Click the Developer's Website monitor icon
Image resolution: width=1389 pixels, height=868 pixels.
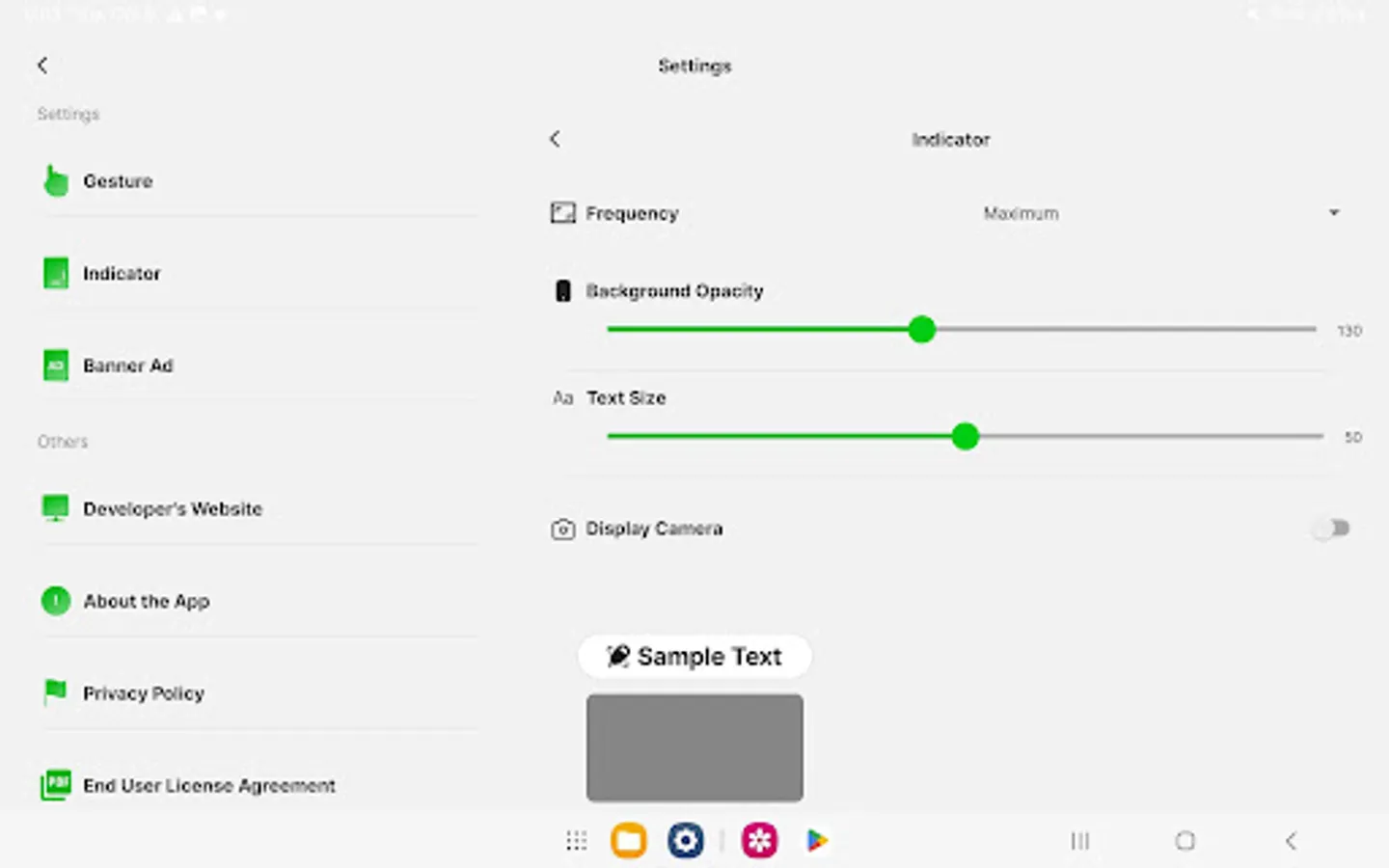click(x=55, y=507)
